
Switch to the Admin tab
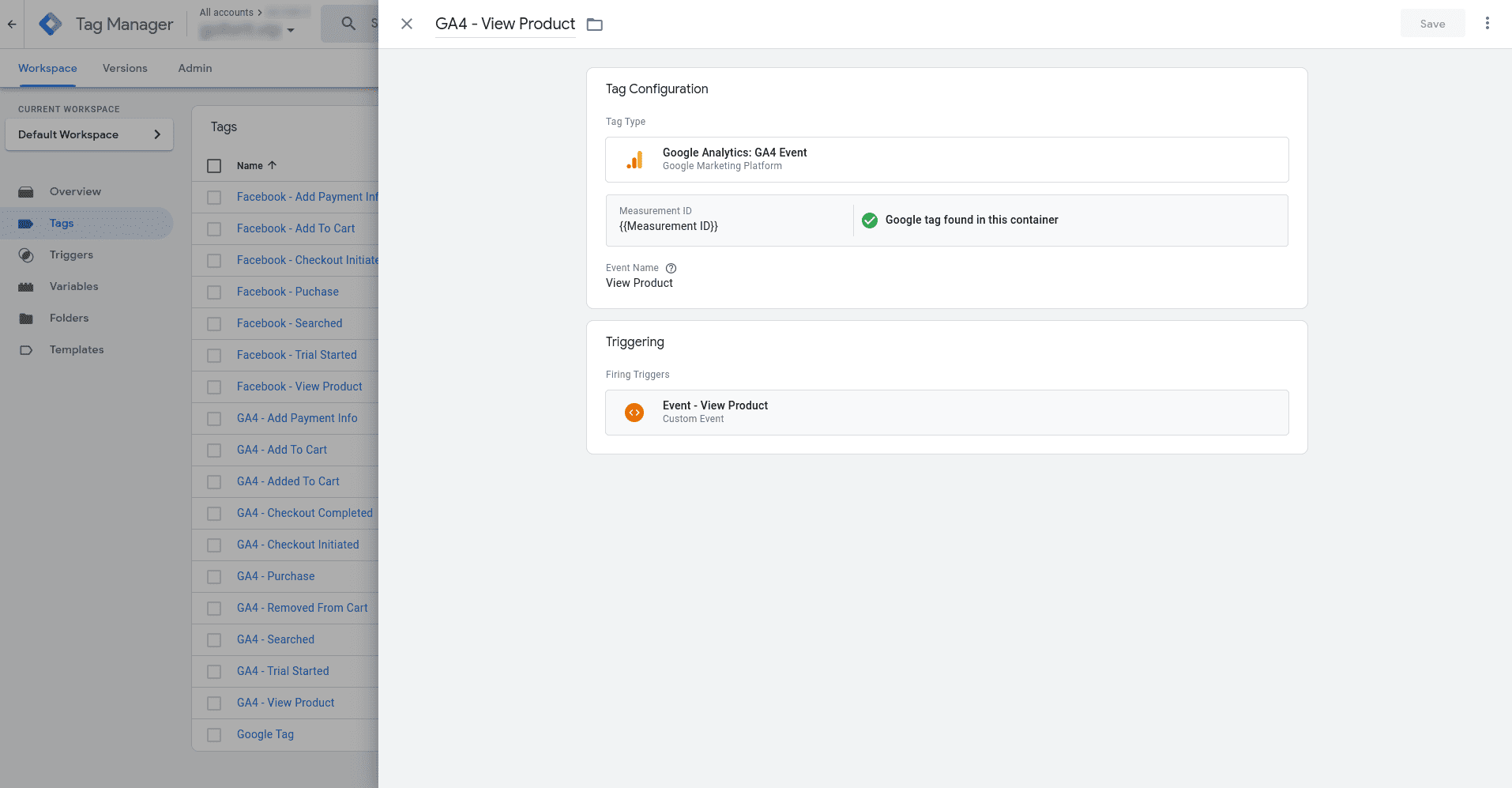coord(194,68)
